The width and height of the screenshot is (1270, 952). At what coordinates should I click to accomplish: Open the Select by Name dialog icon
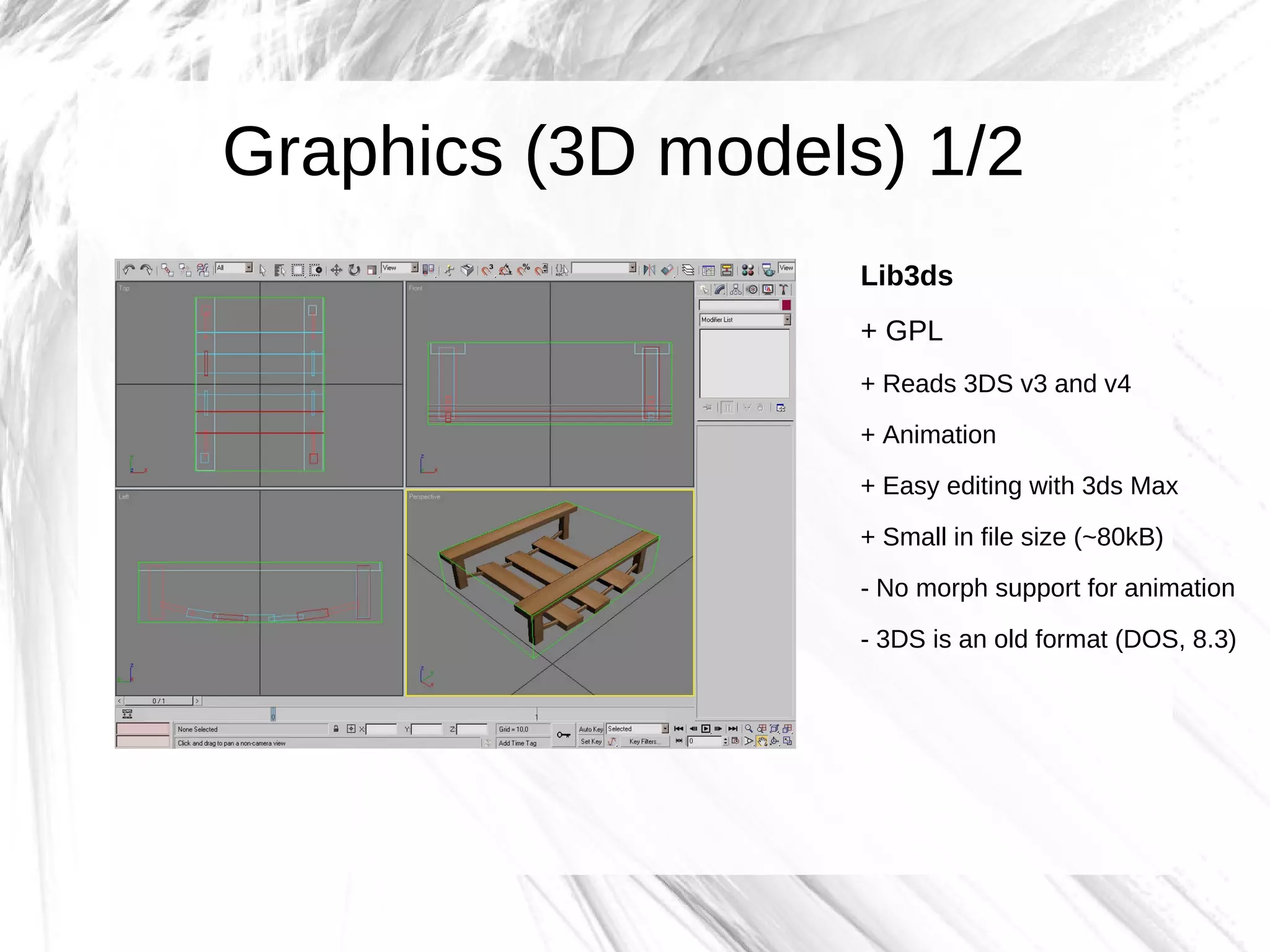pyautogui.click(x=280, y=270)
